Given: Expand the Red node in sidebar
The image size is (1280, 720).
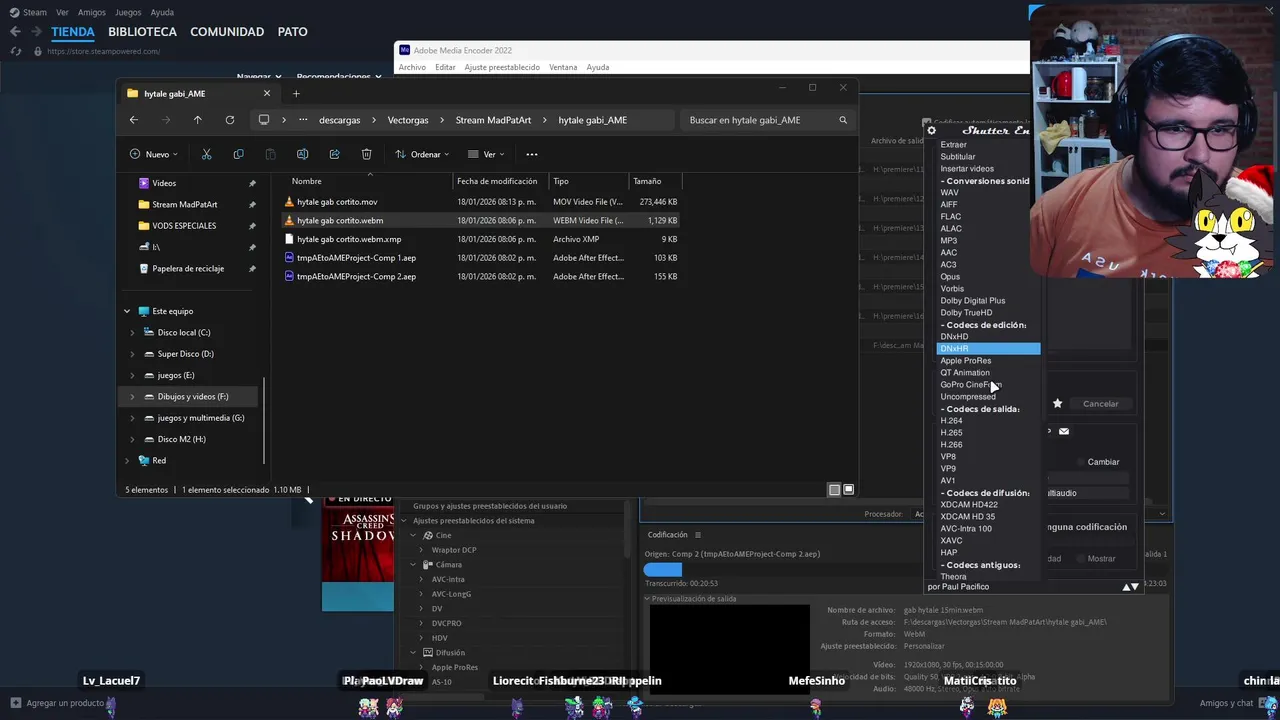Looking at the screenshot, I should 127,460.
